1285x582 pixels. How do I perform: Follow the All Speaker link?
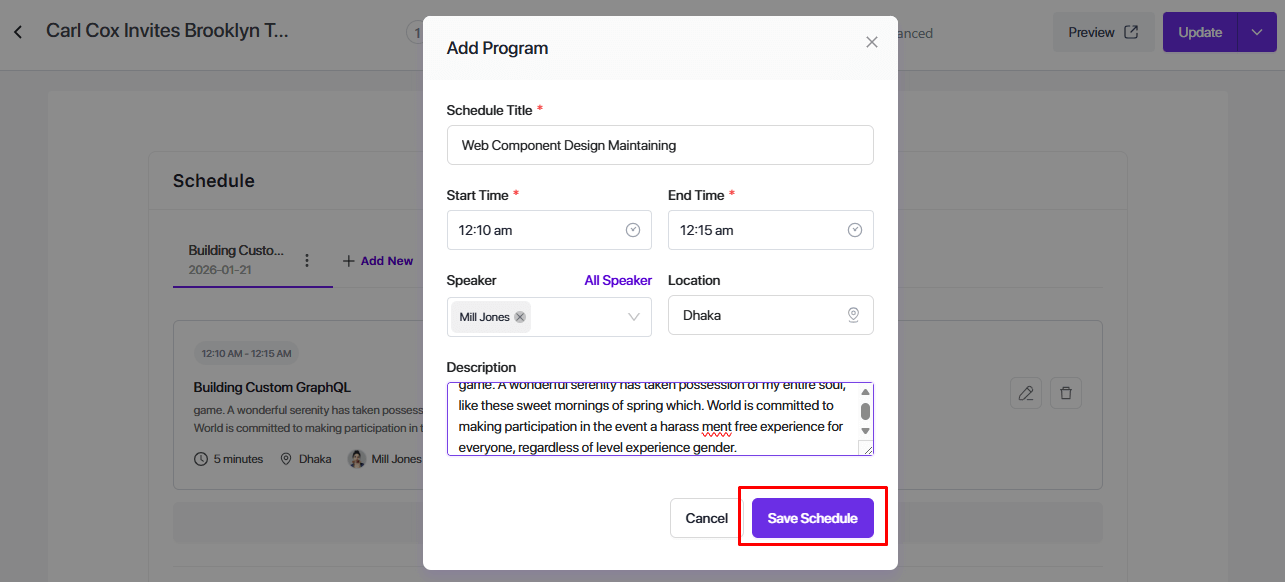[x=618, y=280]
